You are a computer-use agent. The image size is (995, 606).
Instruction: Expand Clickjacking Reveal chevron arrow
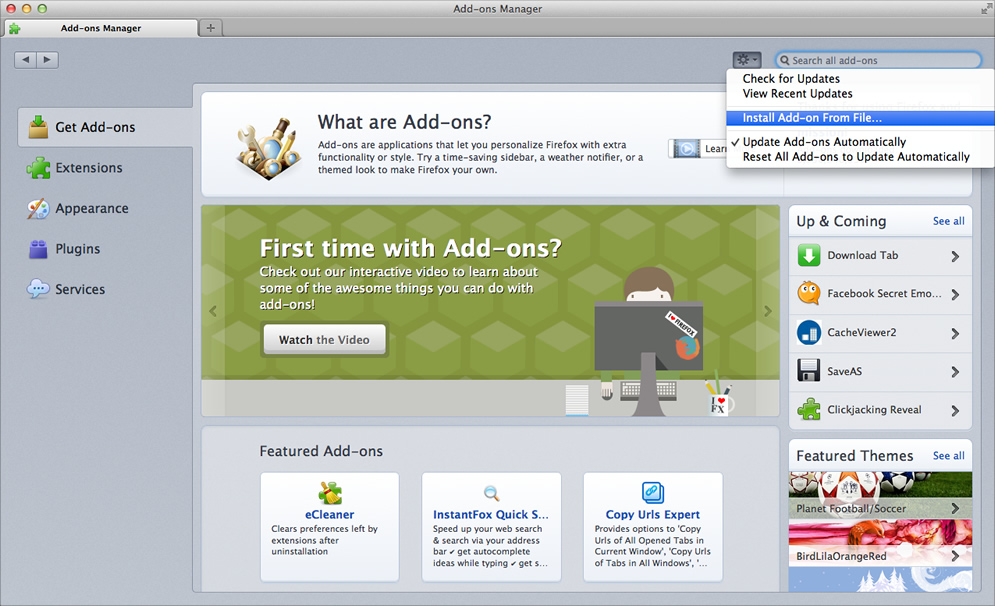956,411
